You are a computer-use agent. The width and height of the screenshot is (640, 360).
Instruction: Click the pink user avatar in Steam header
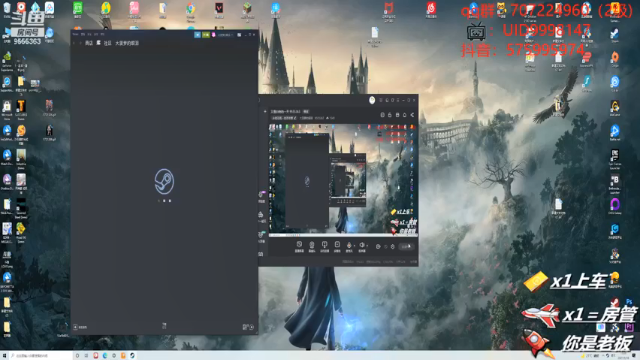[213, 35]
